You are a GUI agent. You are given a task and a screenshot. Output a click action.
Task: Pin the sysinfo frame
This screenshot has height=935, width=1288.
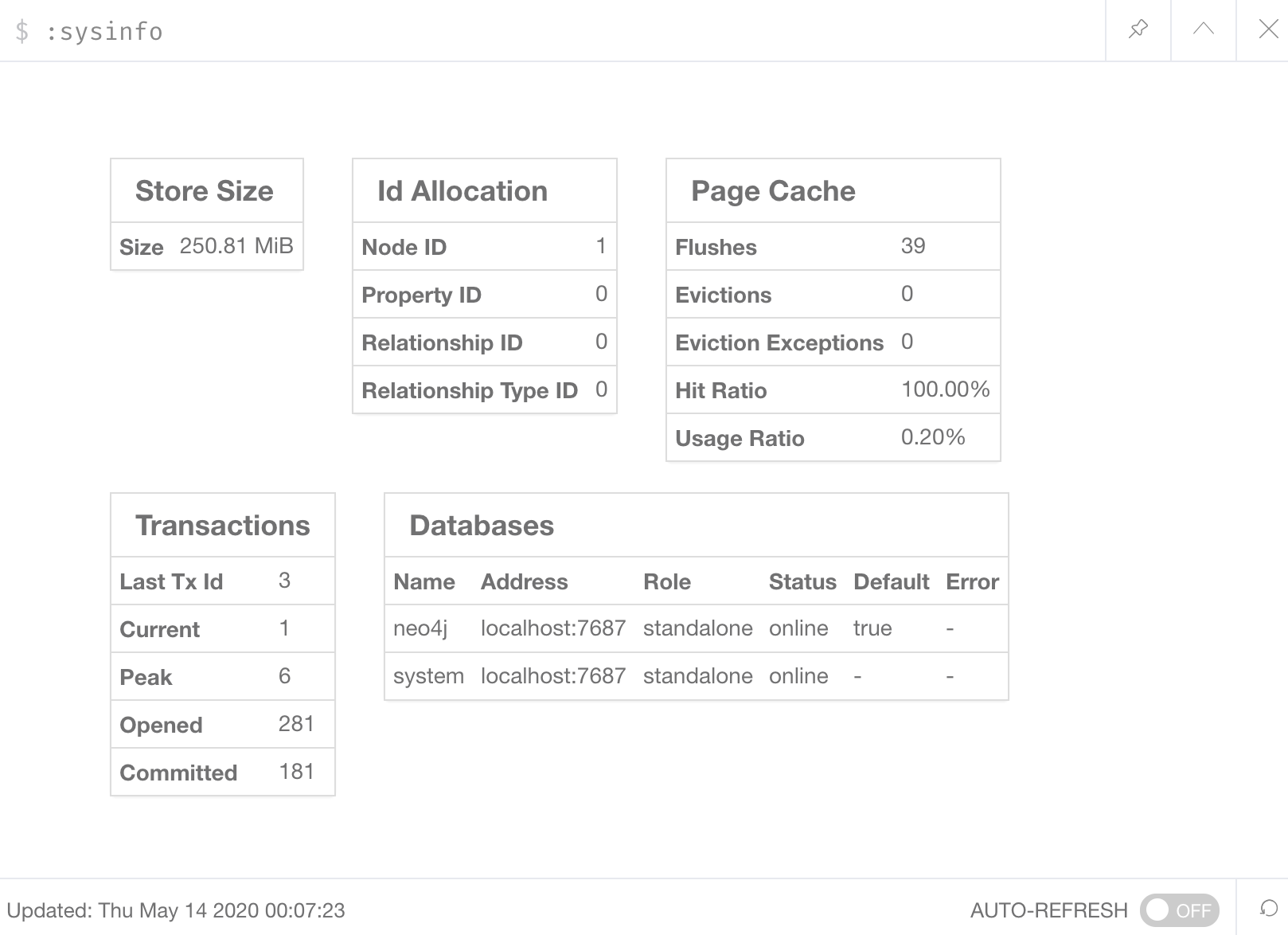[1138, 30]
